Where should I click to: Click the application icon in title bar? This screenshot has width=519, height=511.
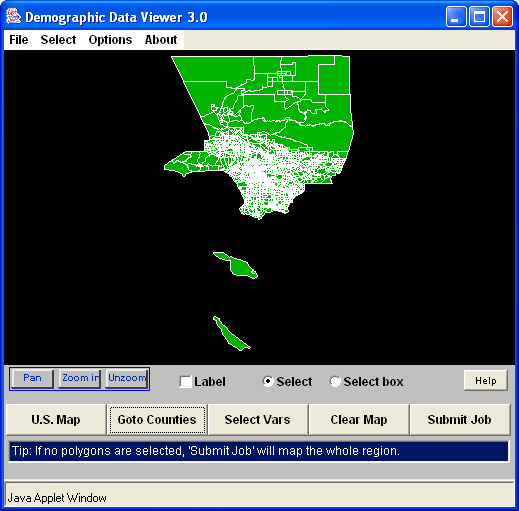click(x=13, y=16)
